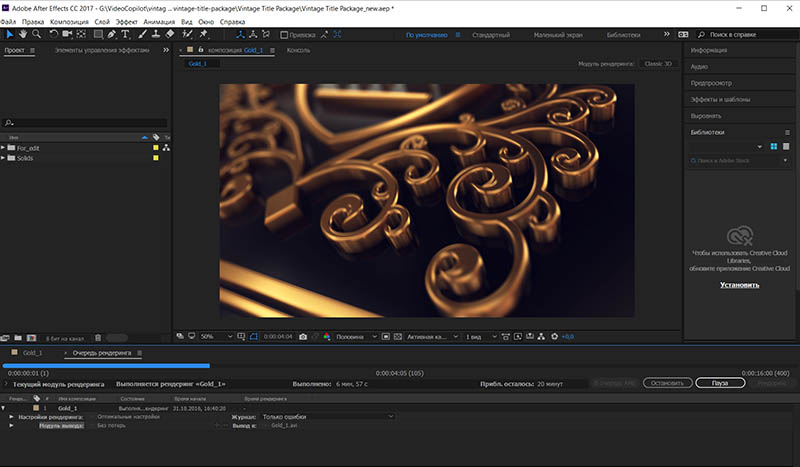
Task: Open the Файл menu
Action: (x=8, y=22)
